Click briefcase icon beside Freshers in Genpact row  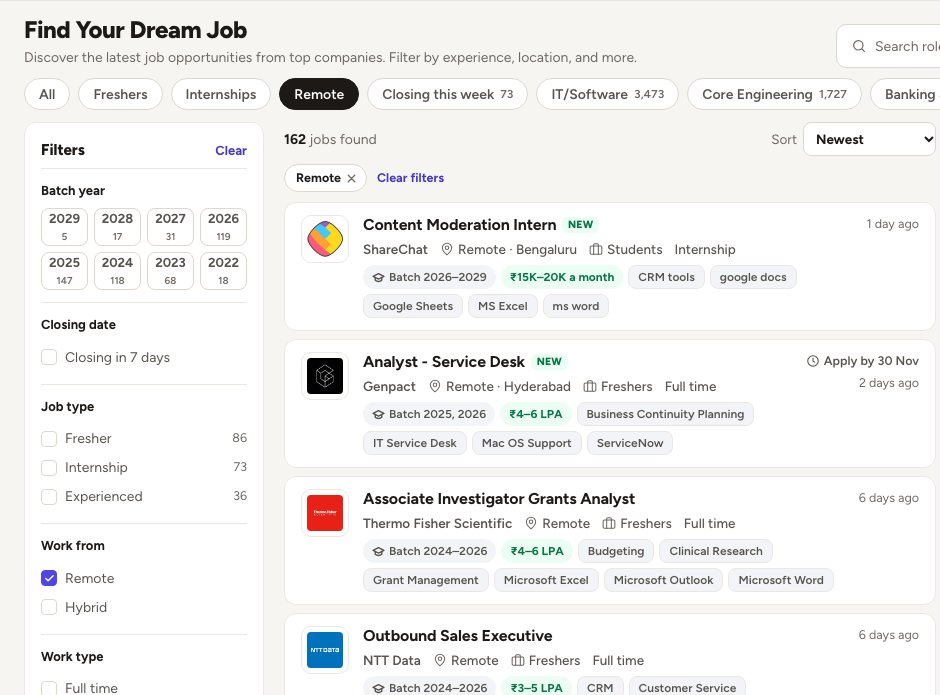590,386
